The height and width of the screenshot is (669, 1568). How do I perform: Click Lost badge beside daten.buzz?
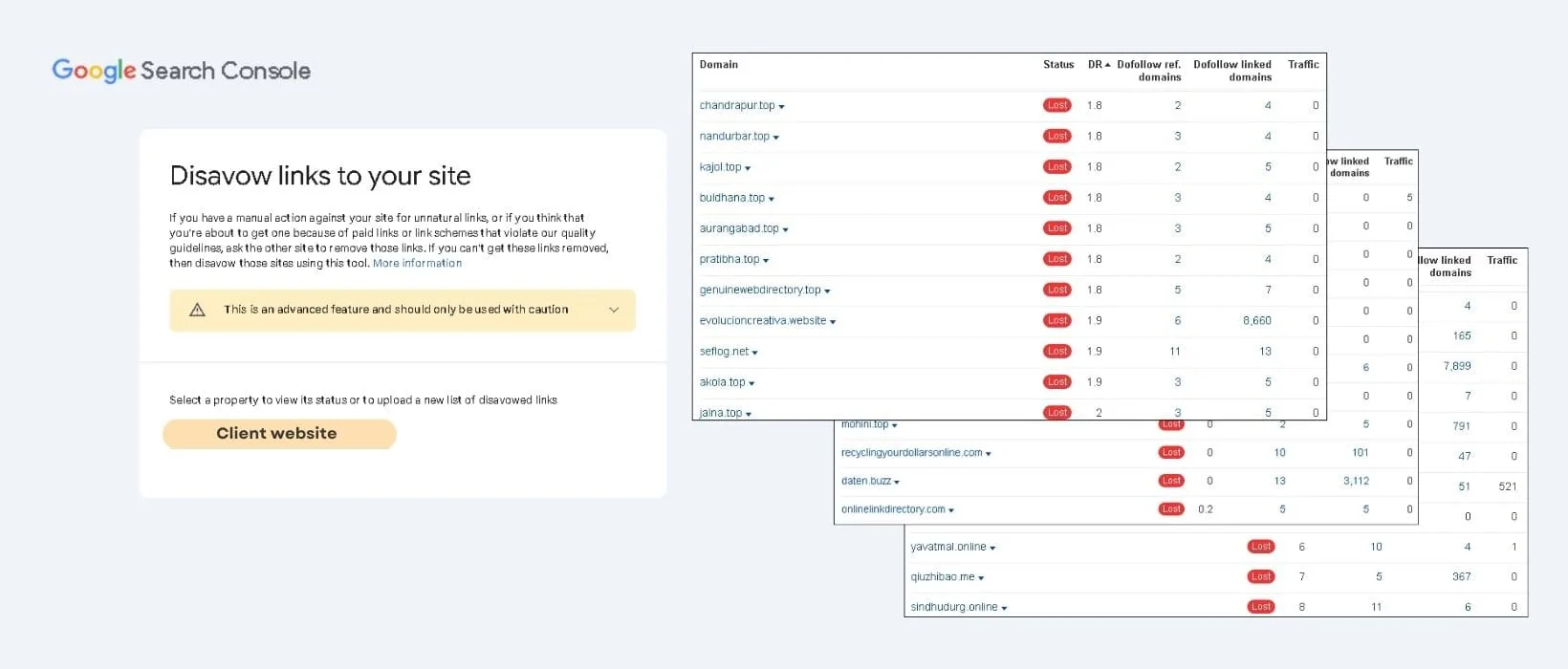pyautogui.click(x=1171, y=481)
